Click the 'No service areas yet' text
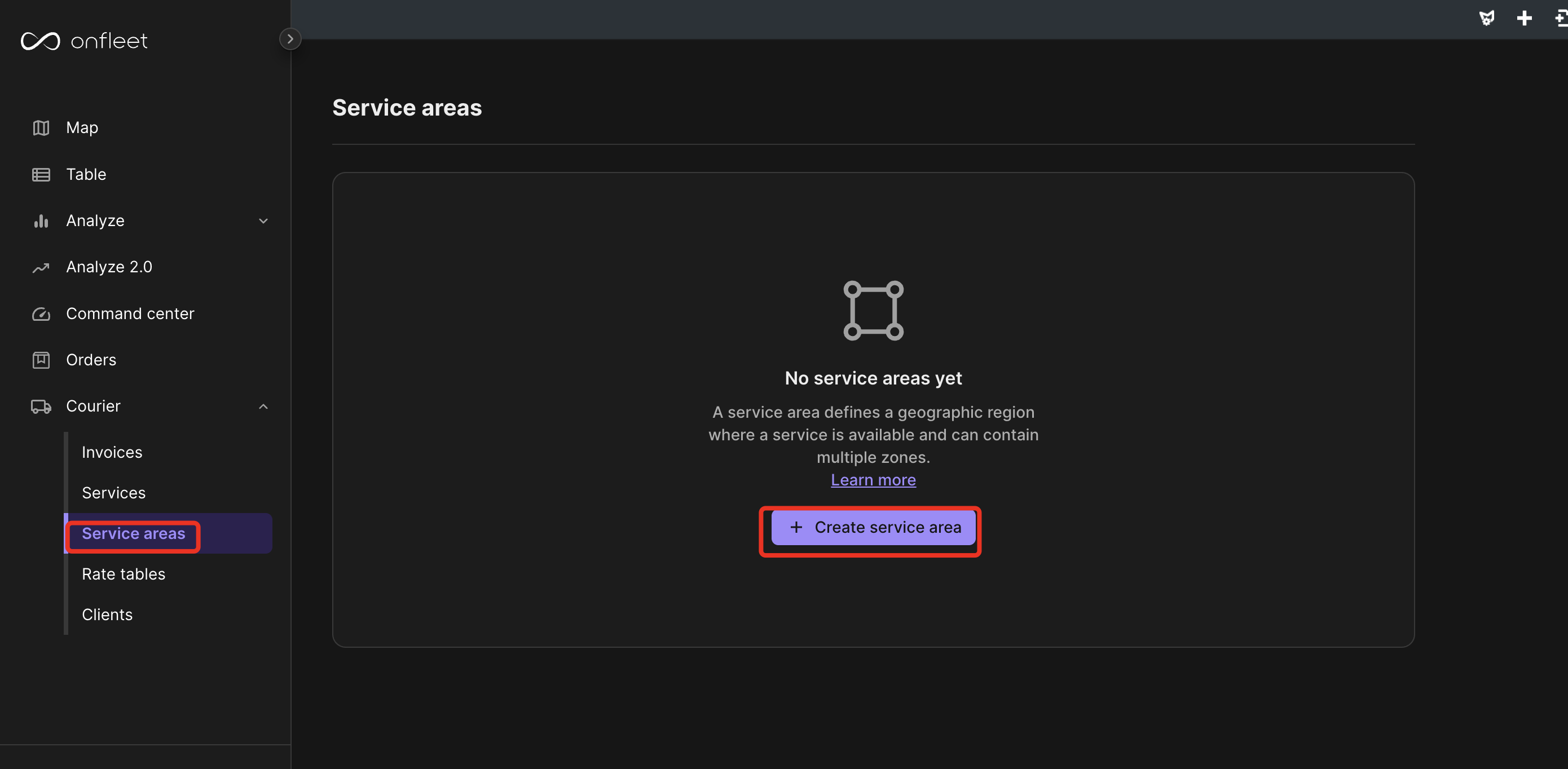 point(873,378)
